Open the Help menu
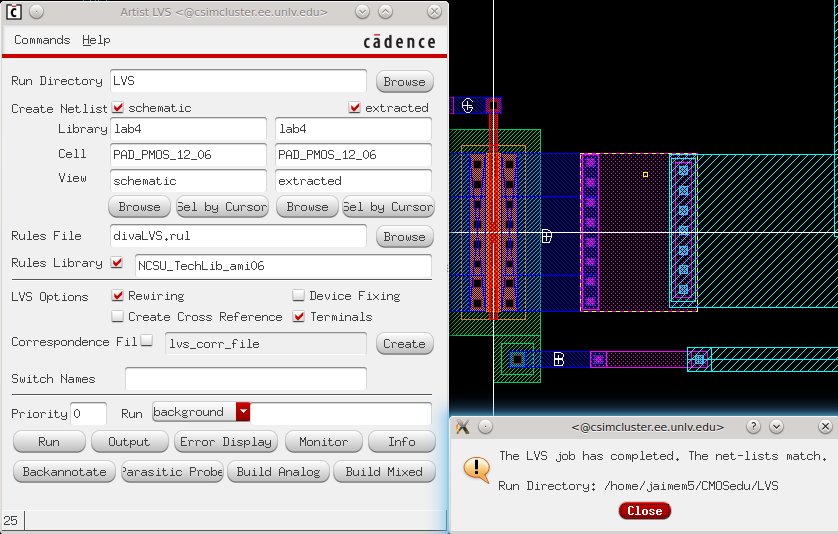The height and width of the screenshot is (534, 838). pyautogui.click(x=96, y=40)
